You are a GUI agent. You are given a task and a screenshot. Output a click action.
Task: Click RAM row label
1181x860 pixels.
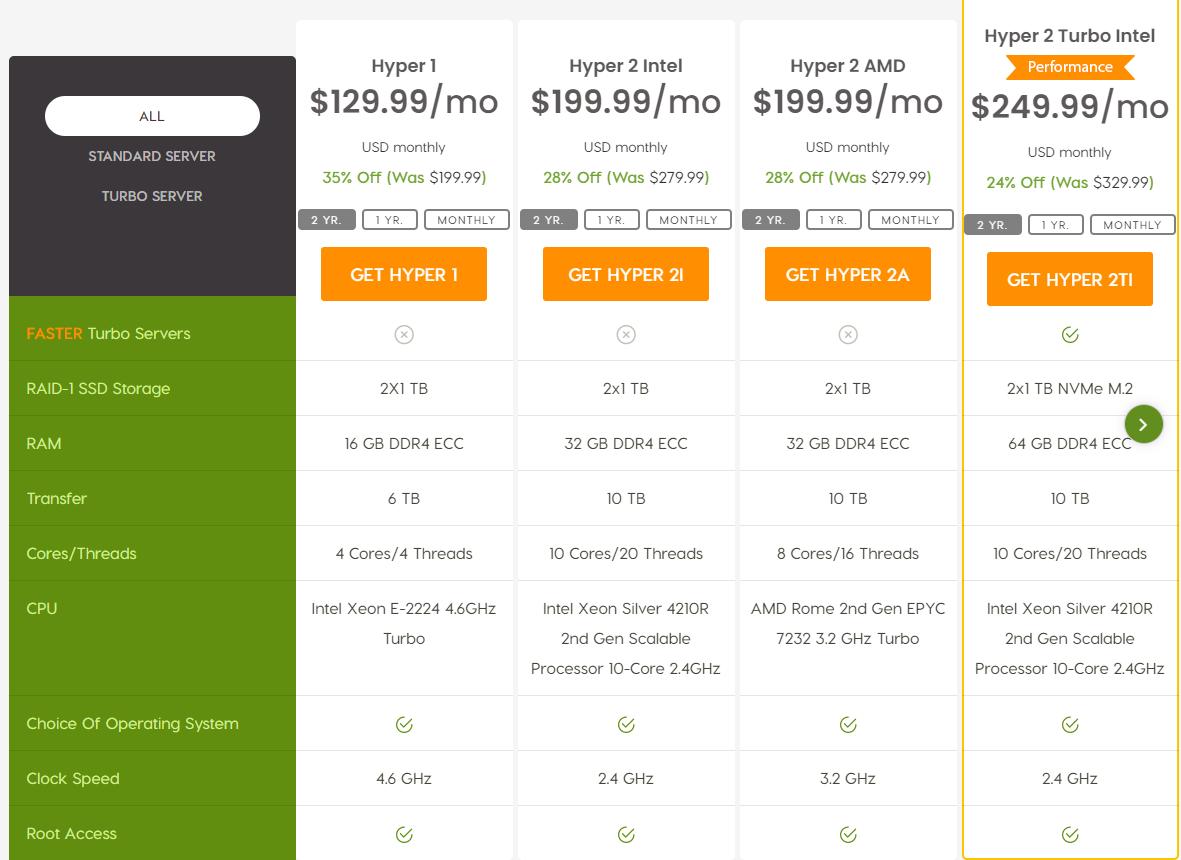(x=44, y=444)
